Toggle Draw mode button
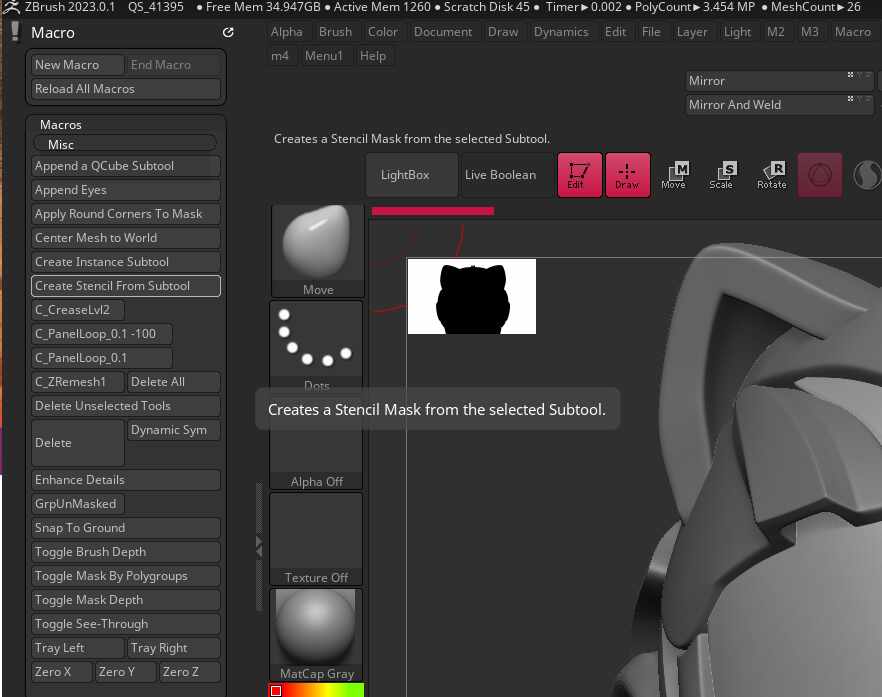This screenshot has width=882, height=697. (628, 175)
